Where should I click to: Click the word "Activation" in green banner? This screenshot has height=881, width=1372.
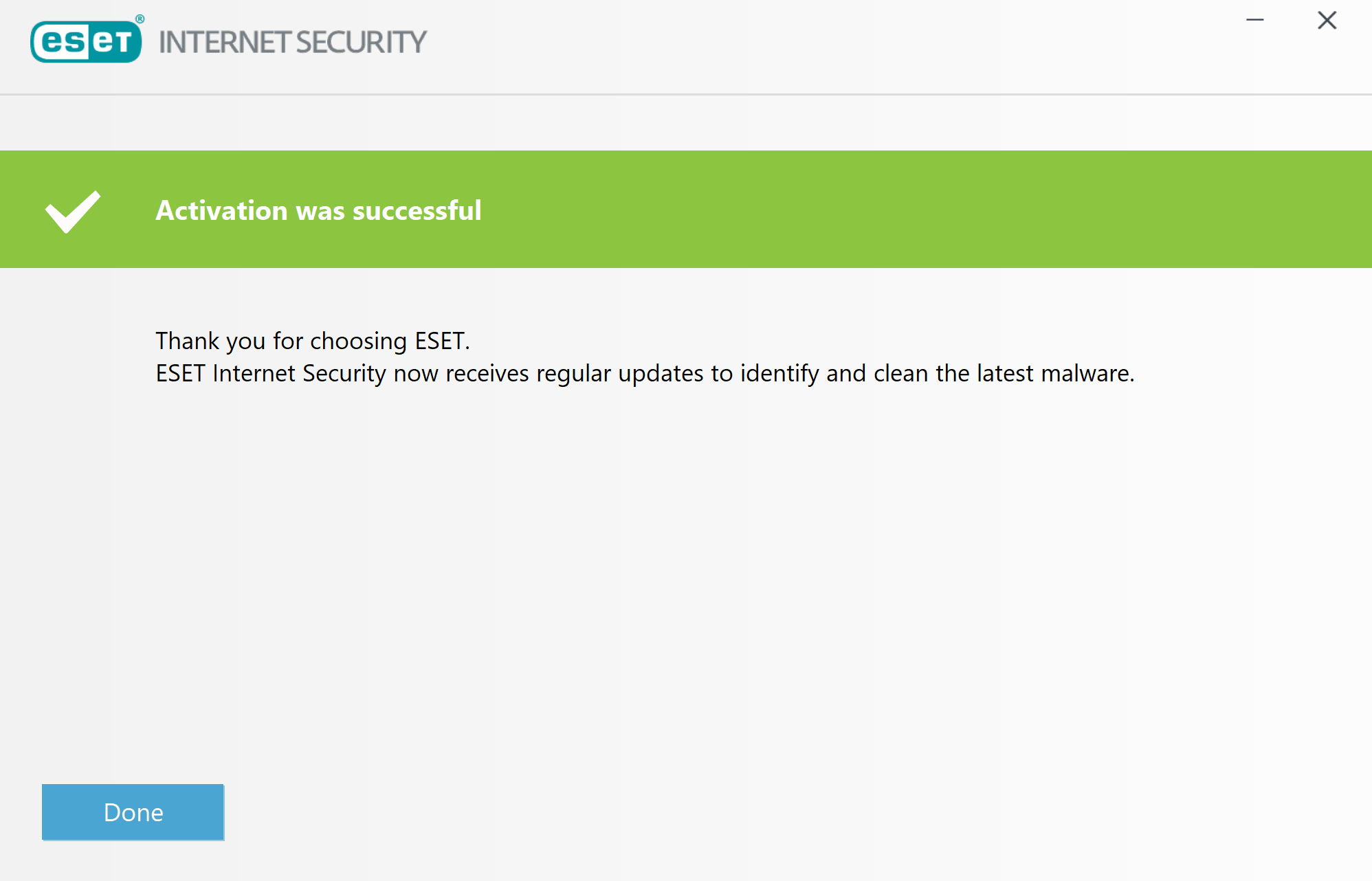click(221, 210)
